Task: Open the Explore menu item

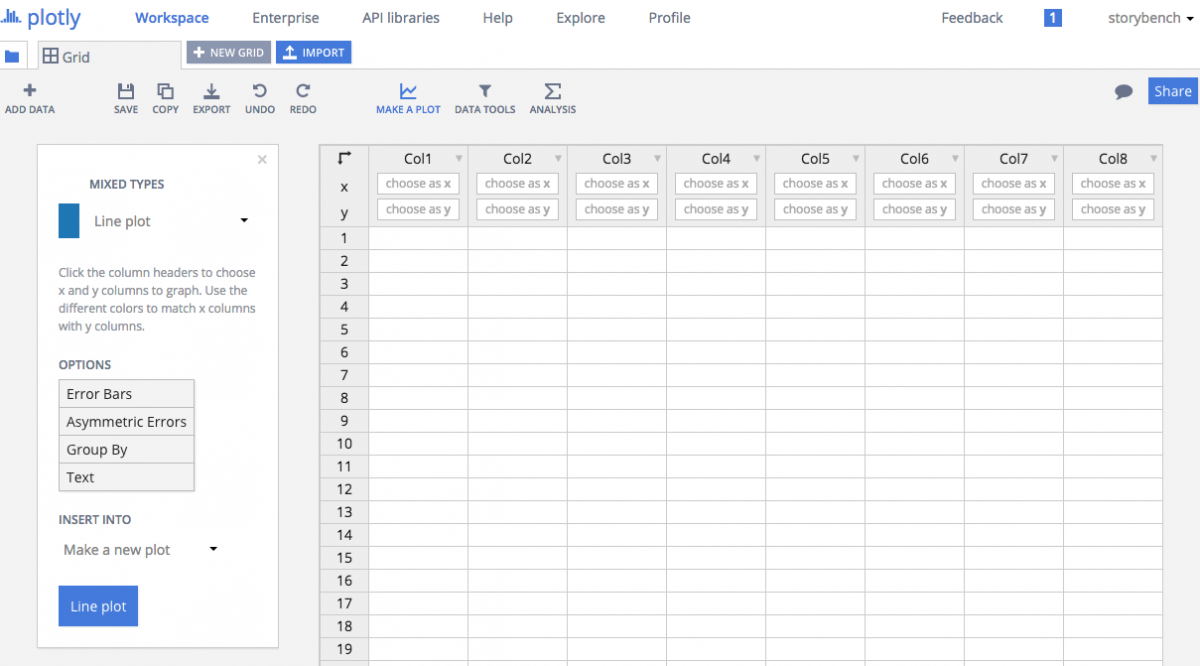Action: 580,17
